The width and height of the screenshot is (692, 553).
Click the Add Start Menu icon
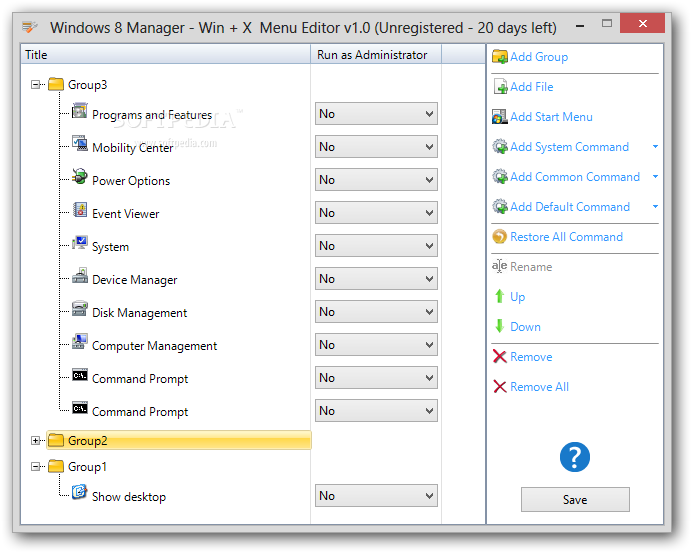tap(500, 117)
